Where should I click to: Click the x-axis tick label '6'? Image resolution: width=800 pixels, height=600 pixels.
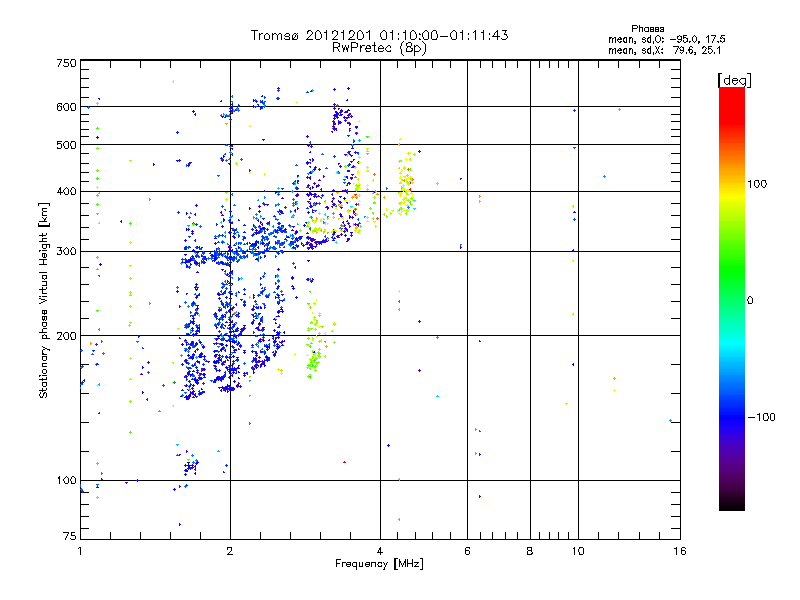[467, 551]
